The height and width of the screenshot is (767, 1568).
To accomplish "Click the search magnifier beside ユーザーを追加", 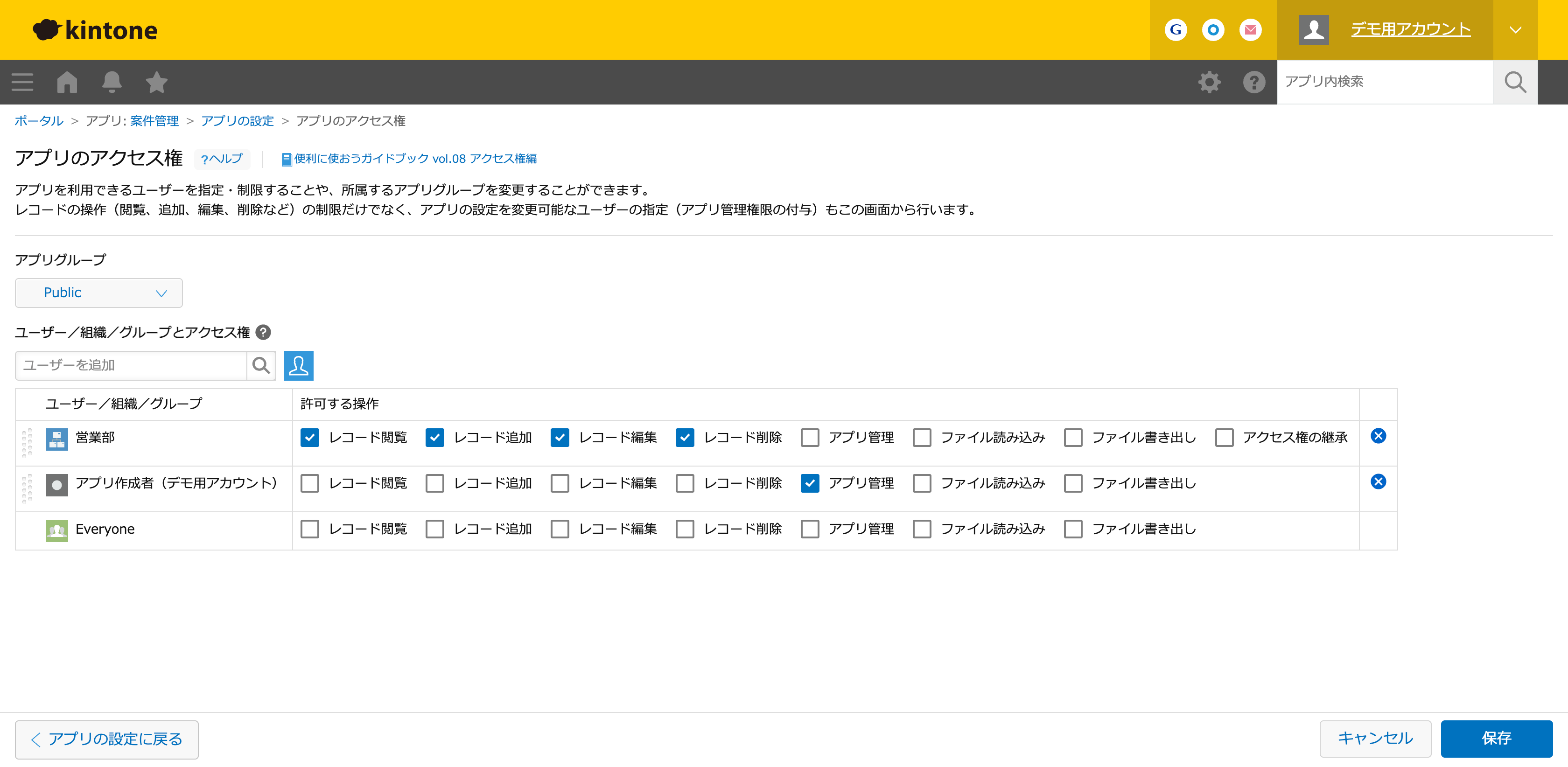I will click(x=261, y=365).
